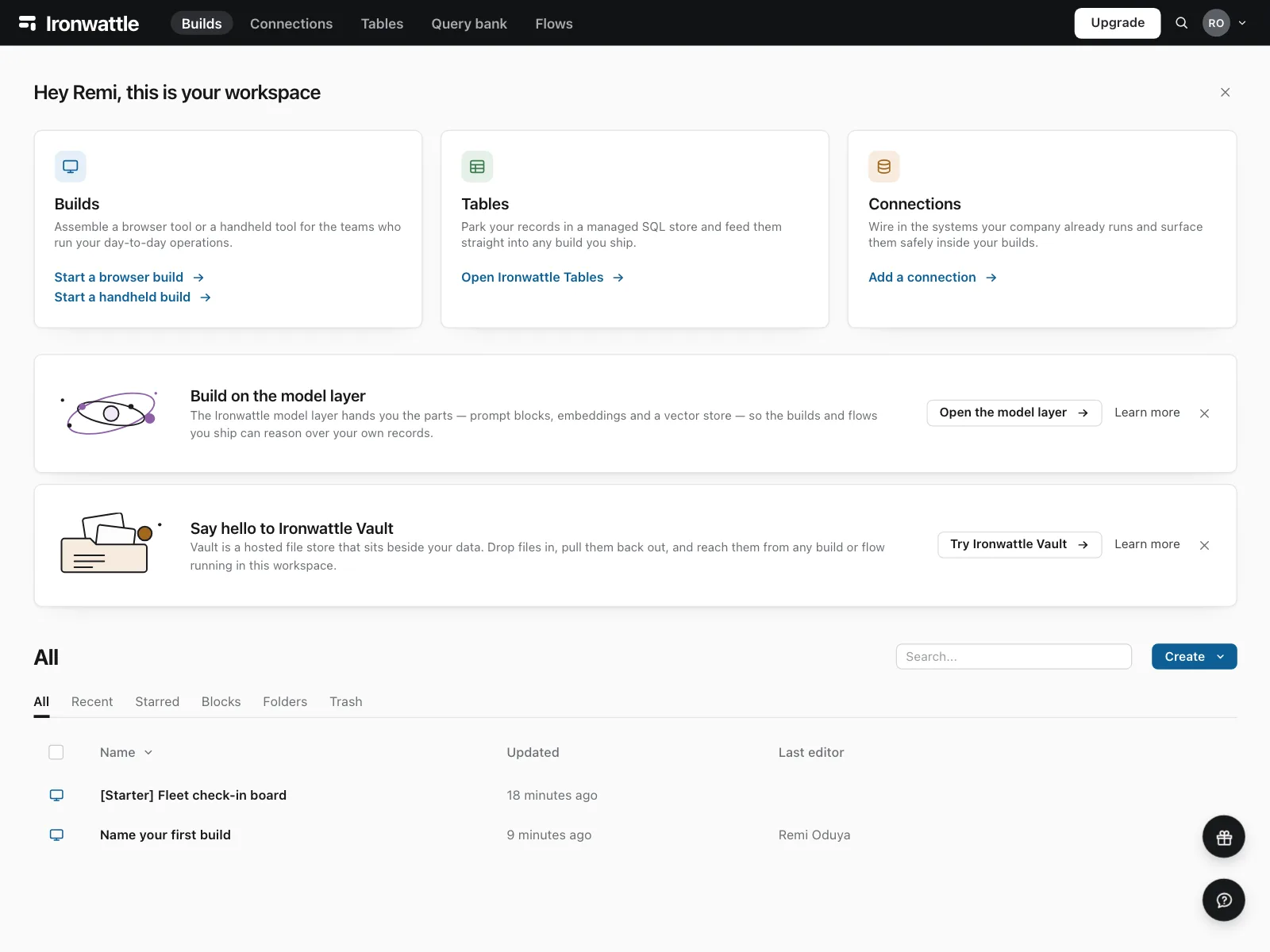Switch to the Blocks tab
The height and width of the screenshot is (952, 1270).
(221, 702)
